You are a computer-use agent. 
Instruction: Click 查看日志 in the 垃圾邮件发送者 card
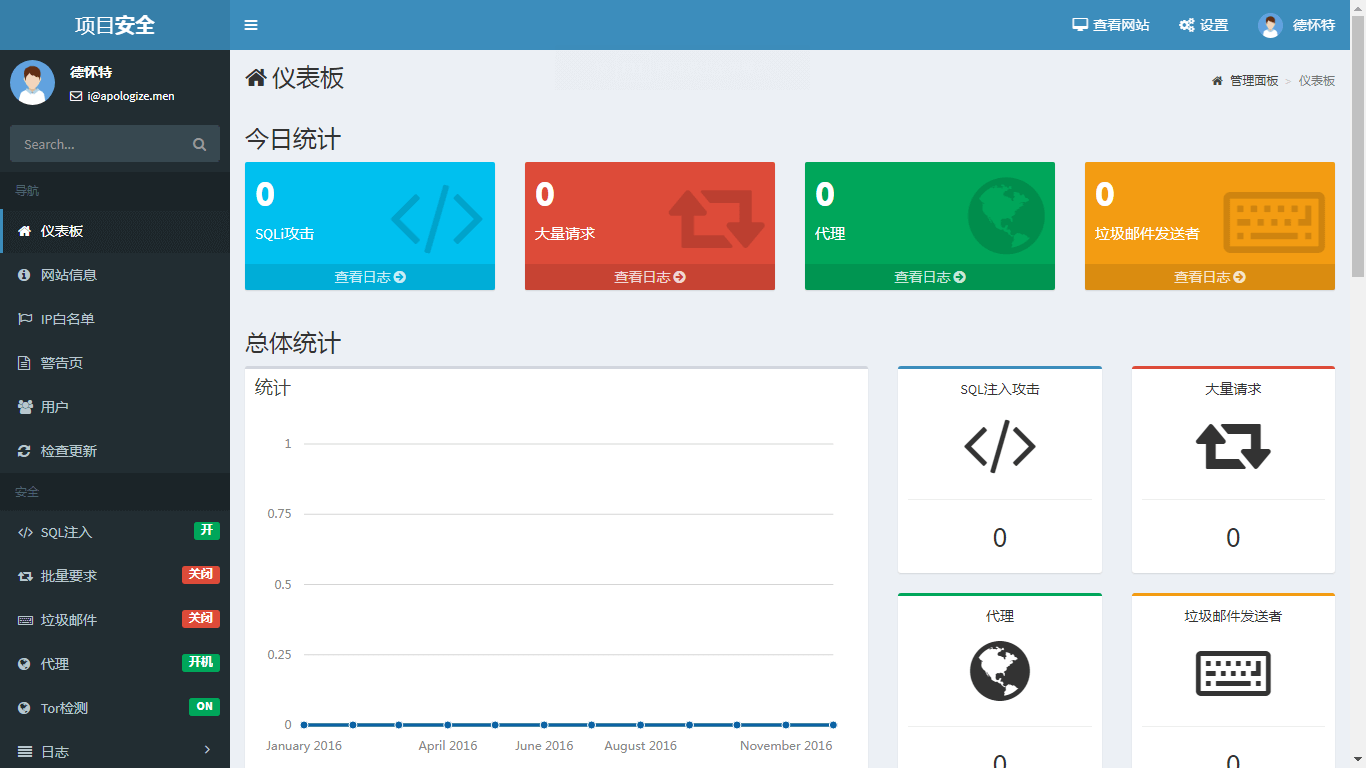pyautogui.click(x=1210, y=277)
